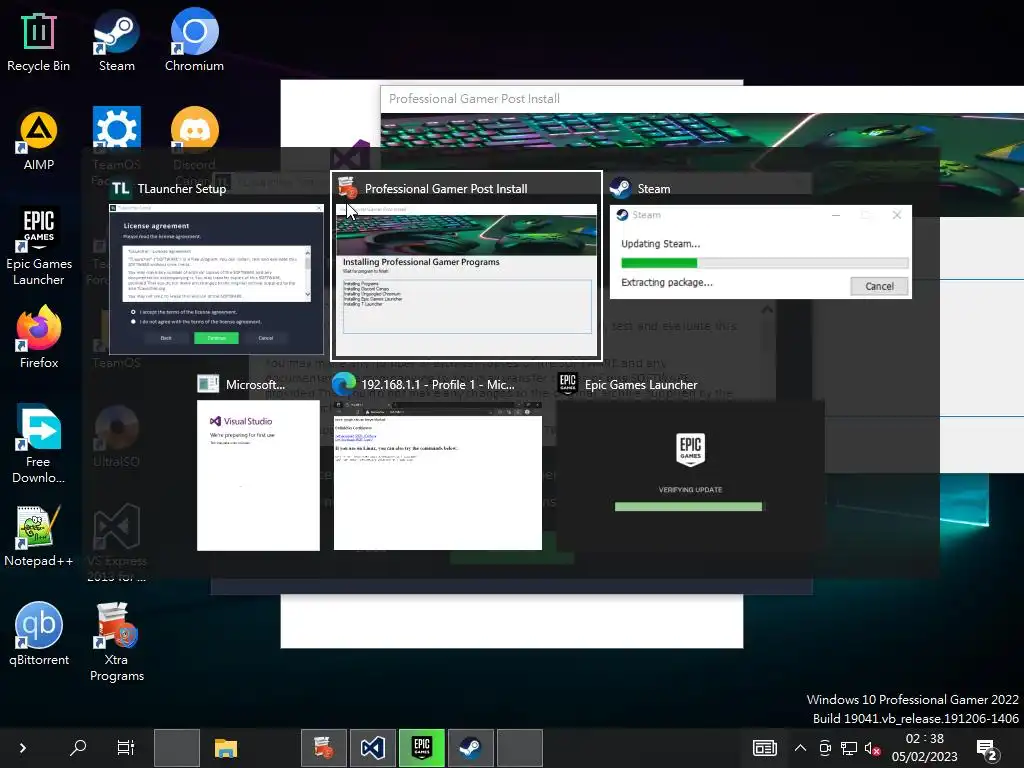Click the Steam taskbar button
1024x768 pixels.
point(471,748)
